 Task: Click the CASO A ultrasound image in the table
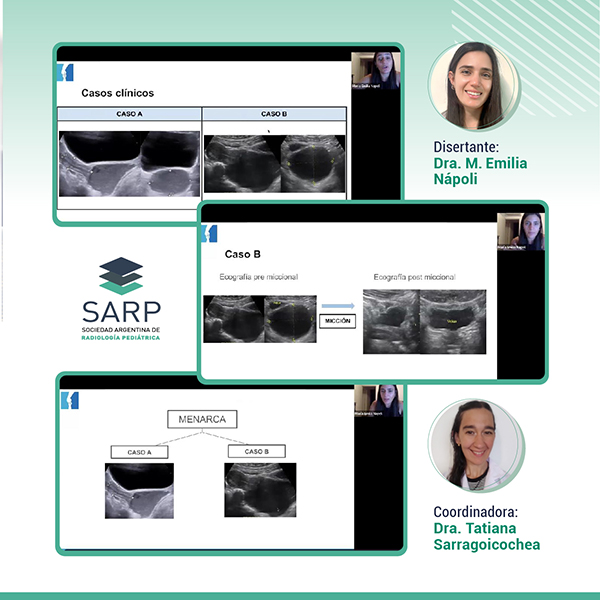coord(129,164)
